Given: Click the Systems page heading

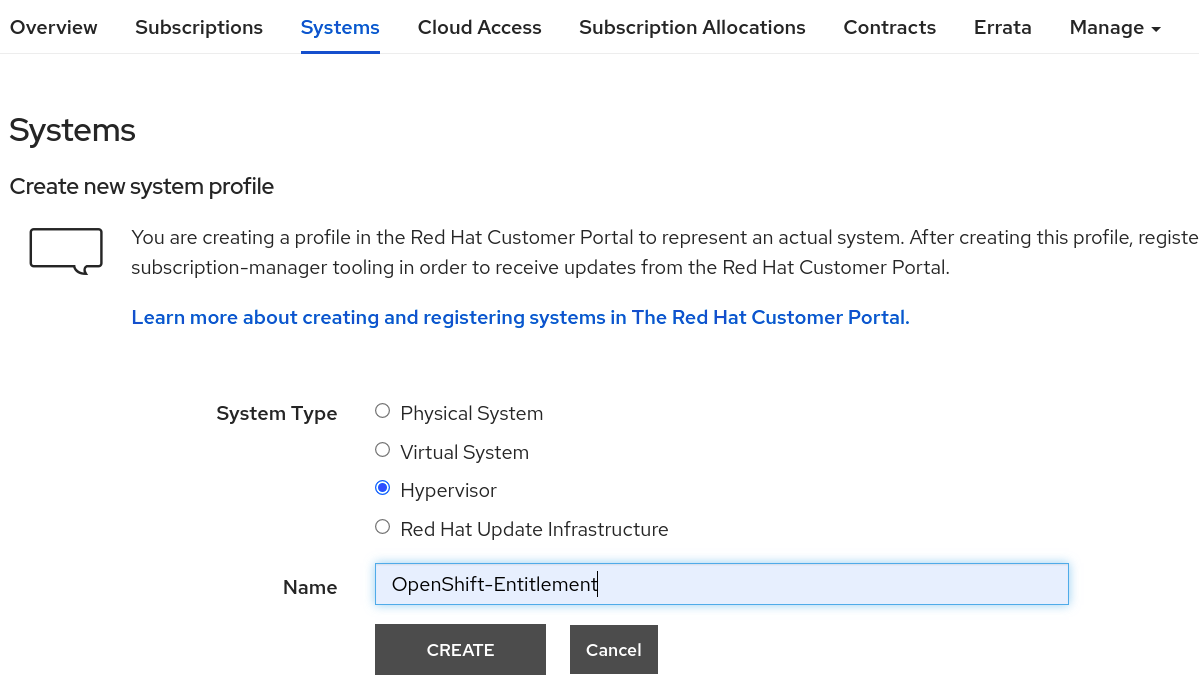Looking at the screenshot, I should coord(72,129).
